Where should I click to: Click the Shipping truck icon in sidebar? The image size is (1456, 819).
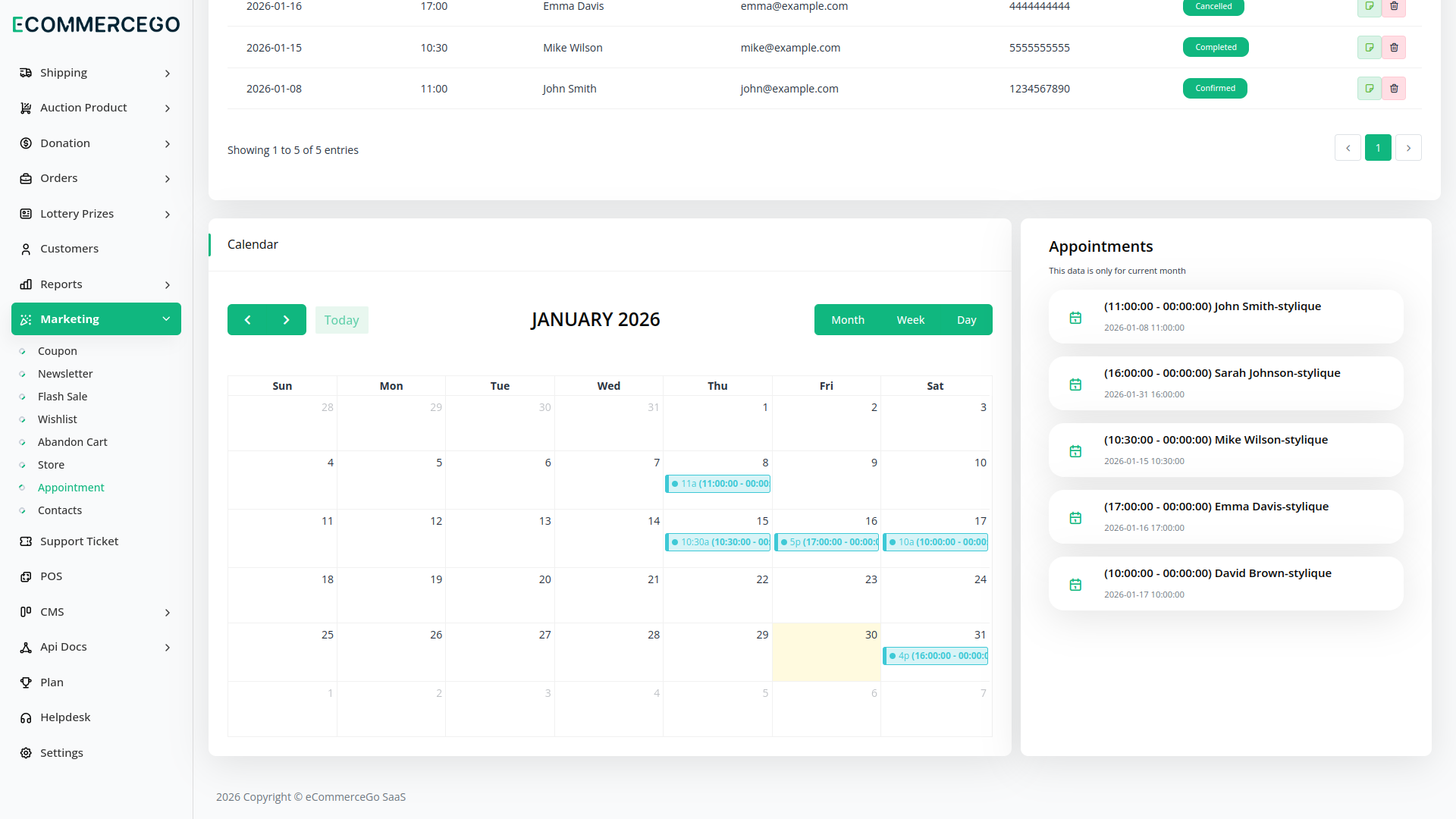[26, 73]
